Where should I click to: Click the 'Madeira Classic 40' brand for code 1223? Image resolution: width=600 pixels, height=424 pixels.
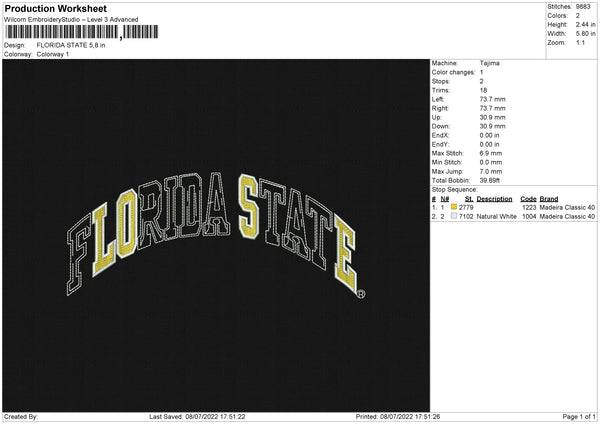click(567, 207)
